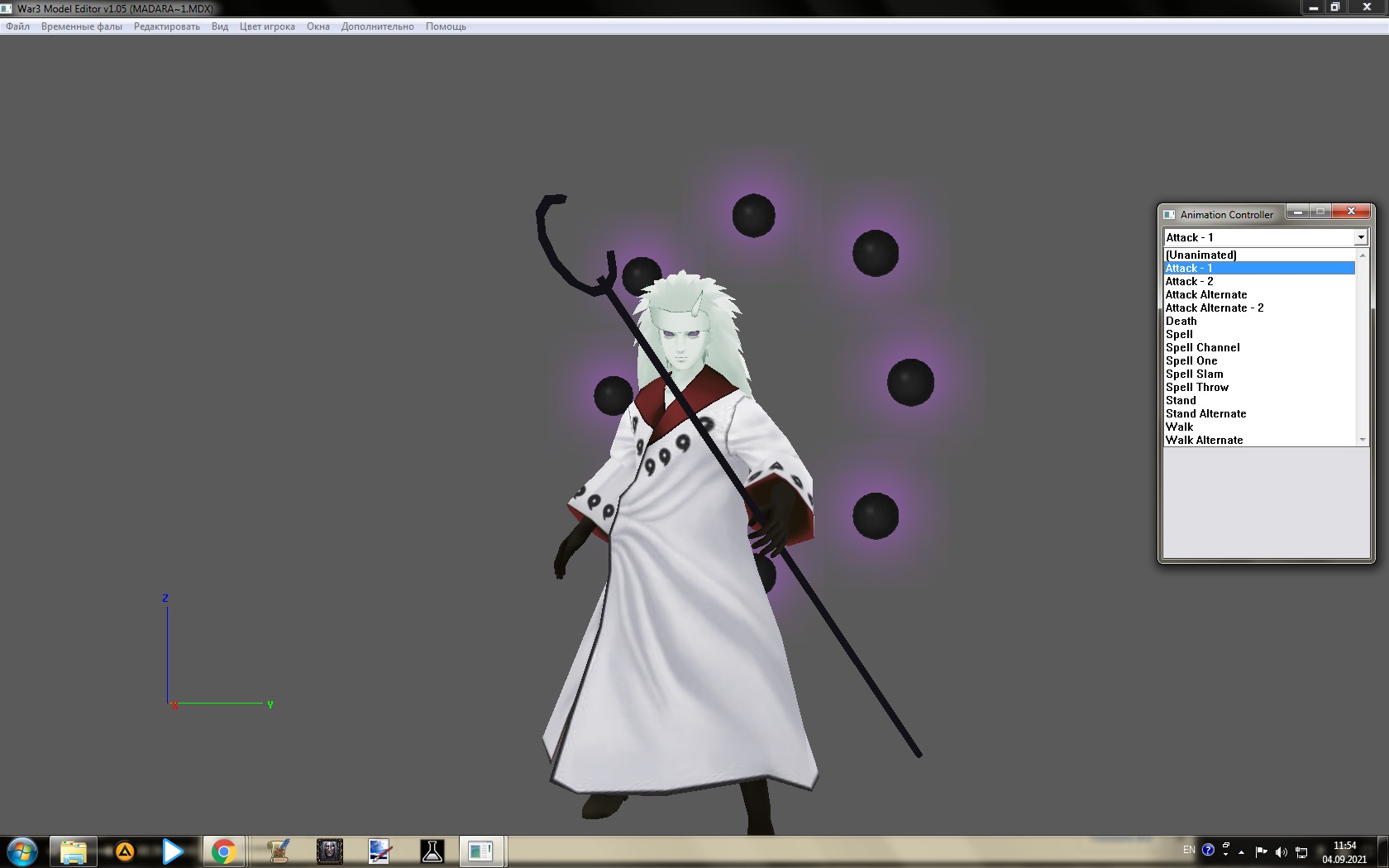1389x868 pixels.
Task: Click the EN language indicator
Action: tap(1189, 850)
